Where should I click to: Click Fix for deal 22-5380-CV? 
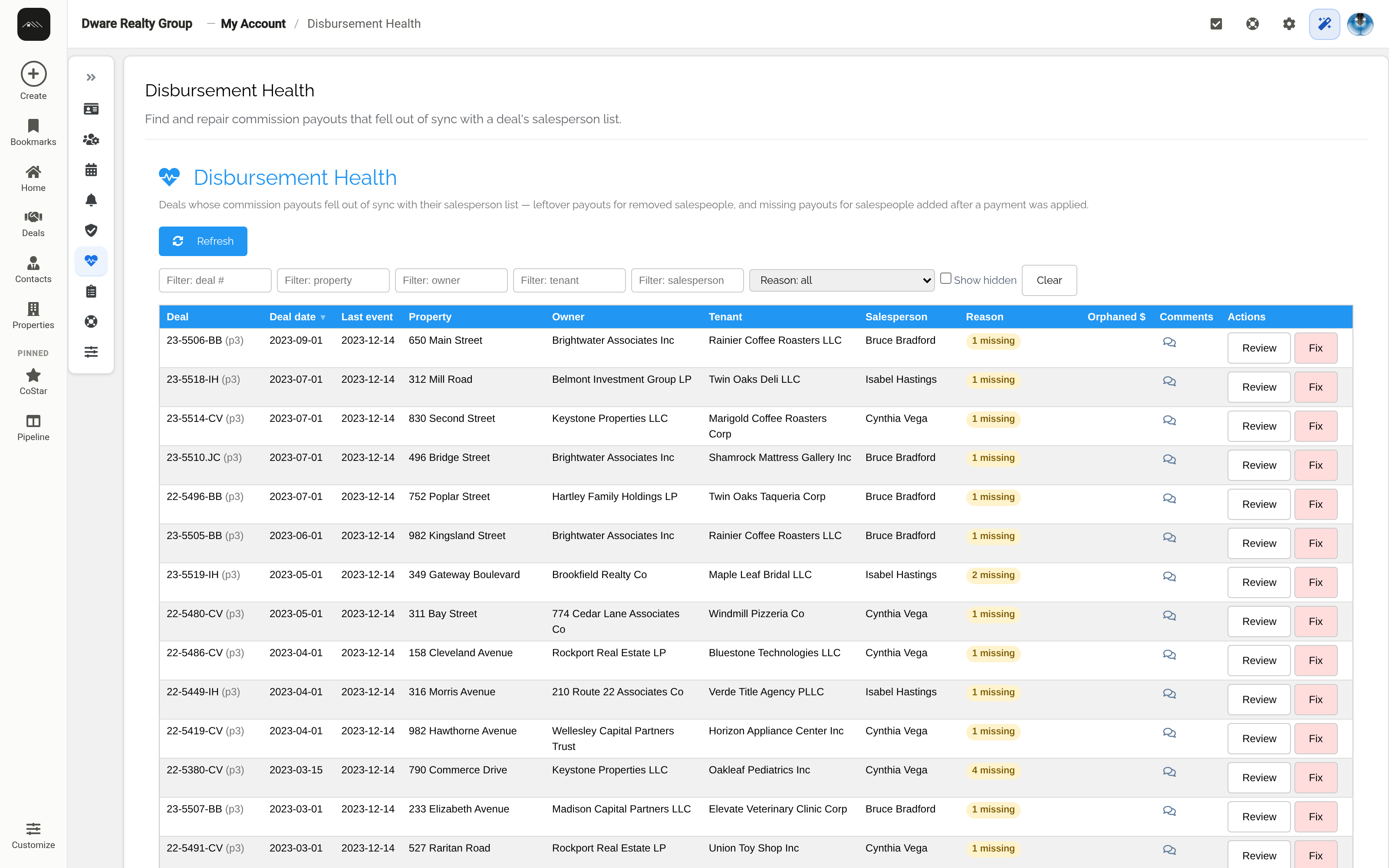tap(1316, 777)
